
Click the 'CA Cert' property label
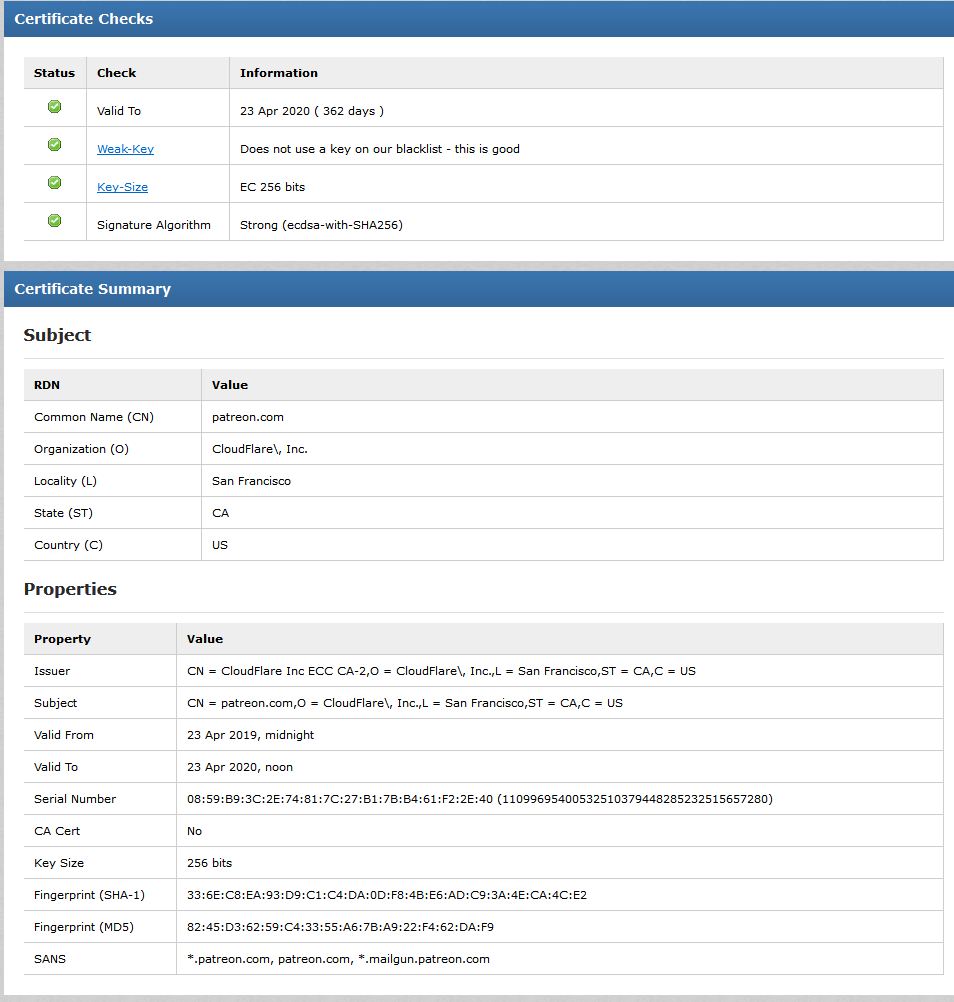pos(57,831)
